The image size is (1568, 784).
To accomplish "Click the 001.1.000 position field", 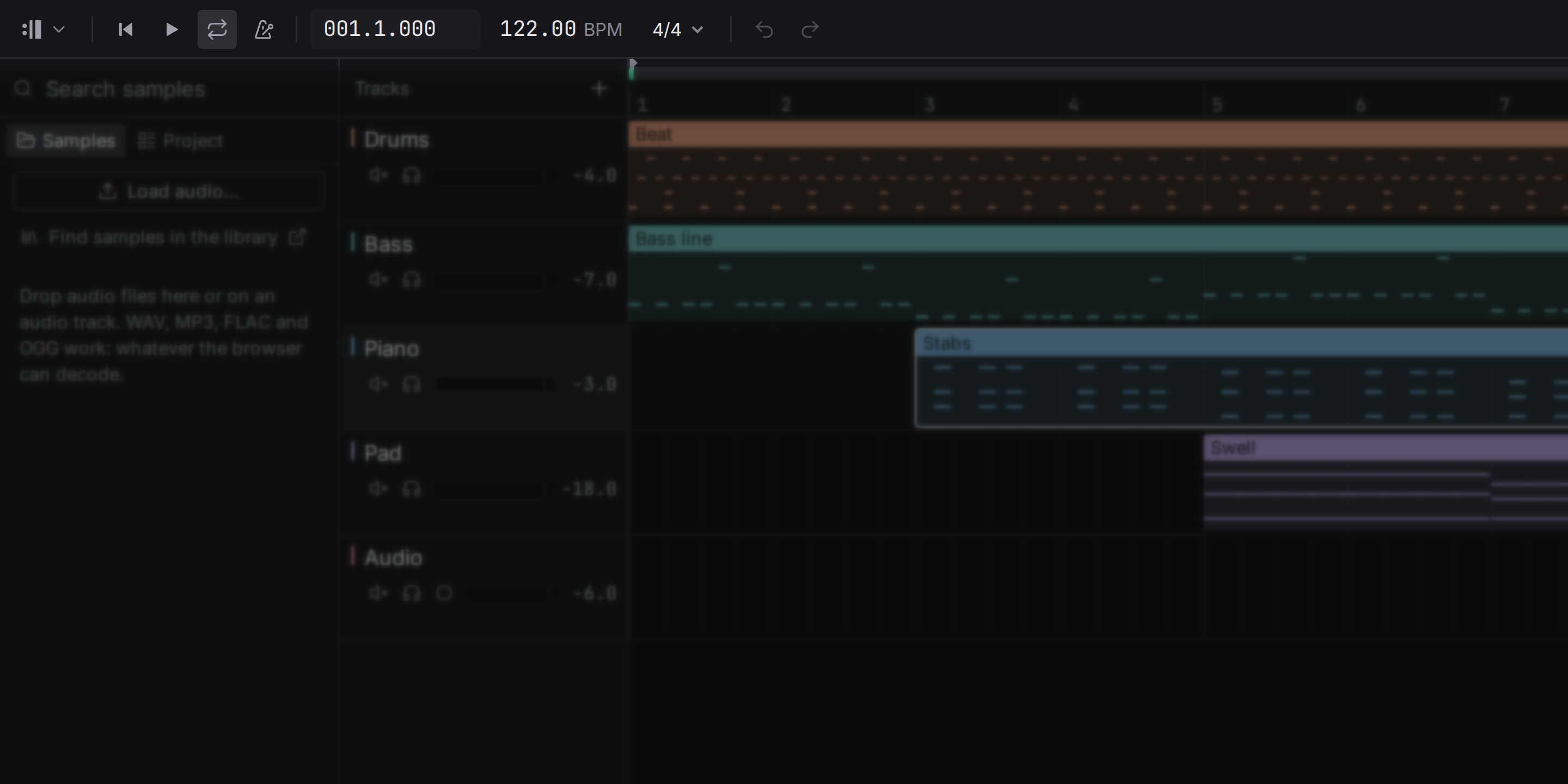I will pos(395,29).
